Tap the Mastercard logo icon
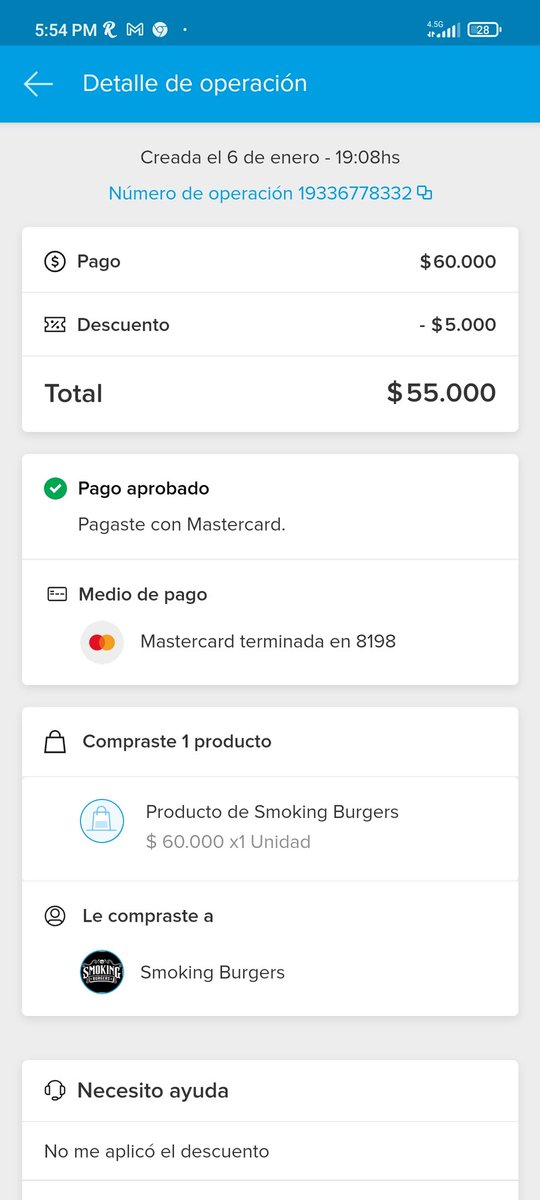 pos(102,642)
